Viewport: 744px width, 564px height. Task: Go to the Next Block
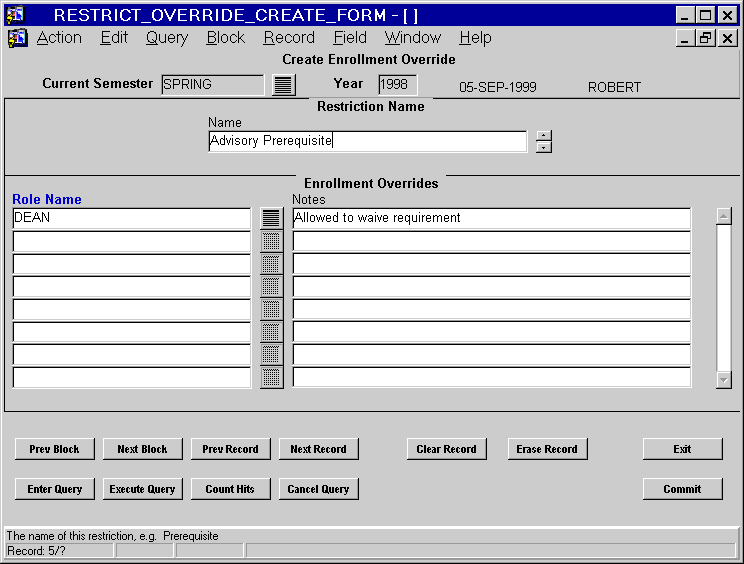[x=142, y=449]
